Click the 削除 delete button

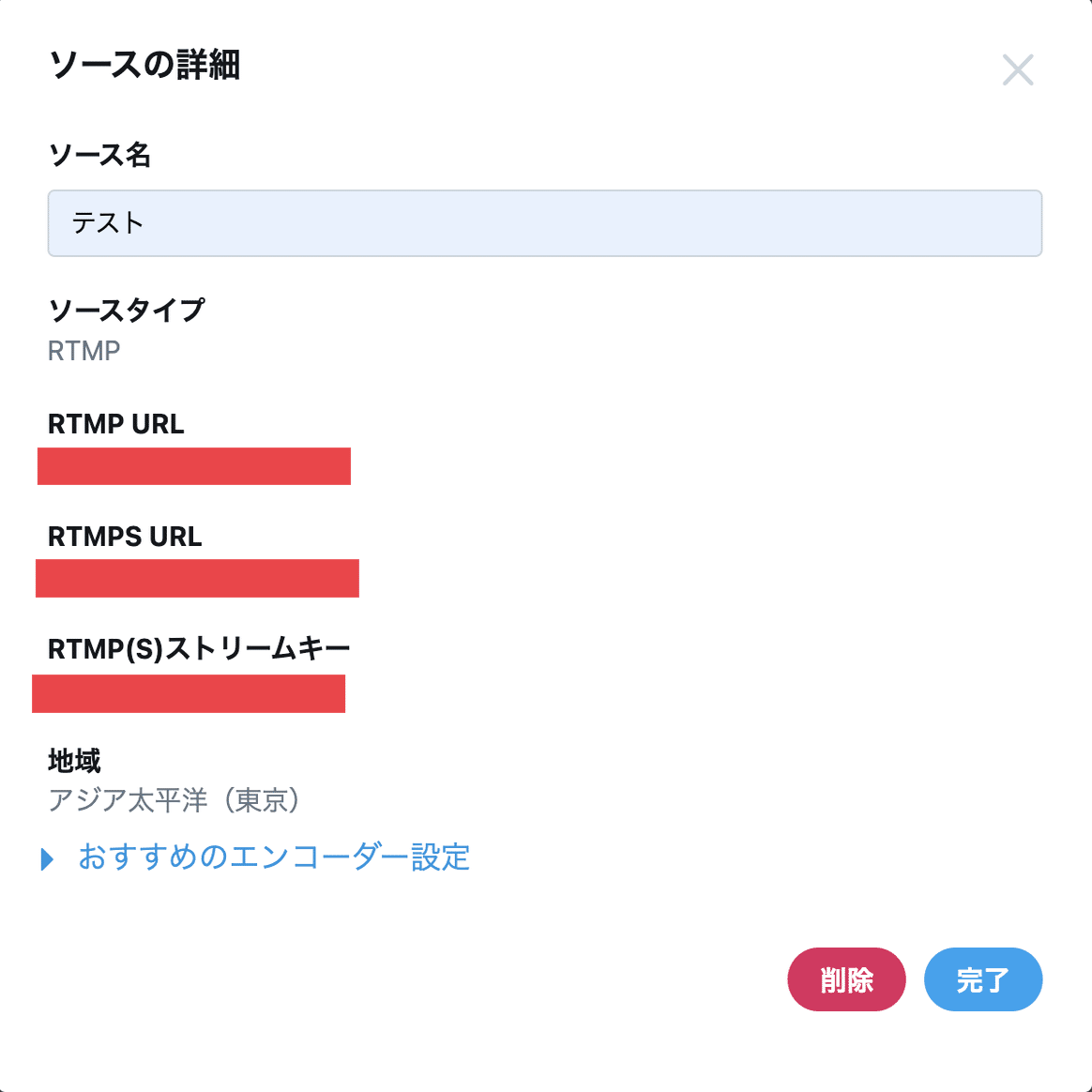tap(846, 978)
